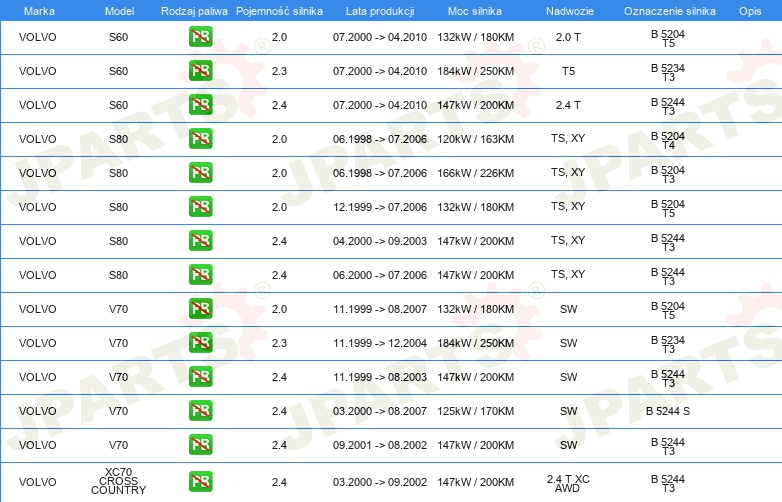Select 132kW / 180KM in the V70 row

click(x=475, y=309)
